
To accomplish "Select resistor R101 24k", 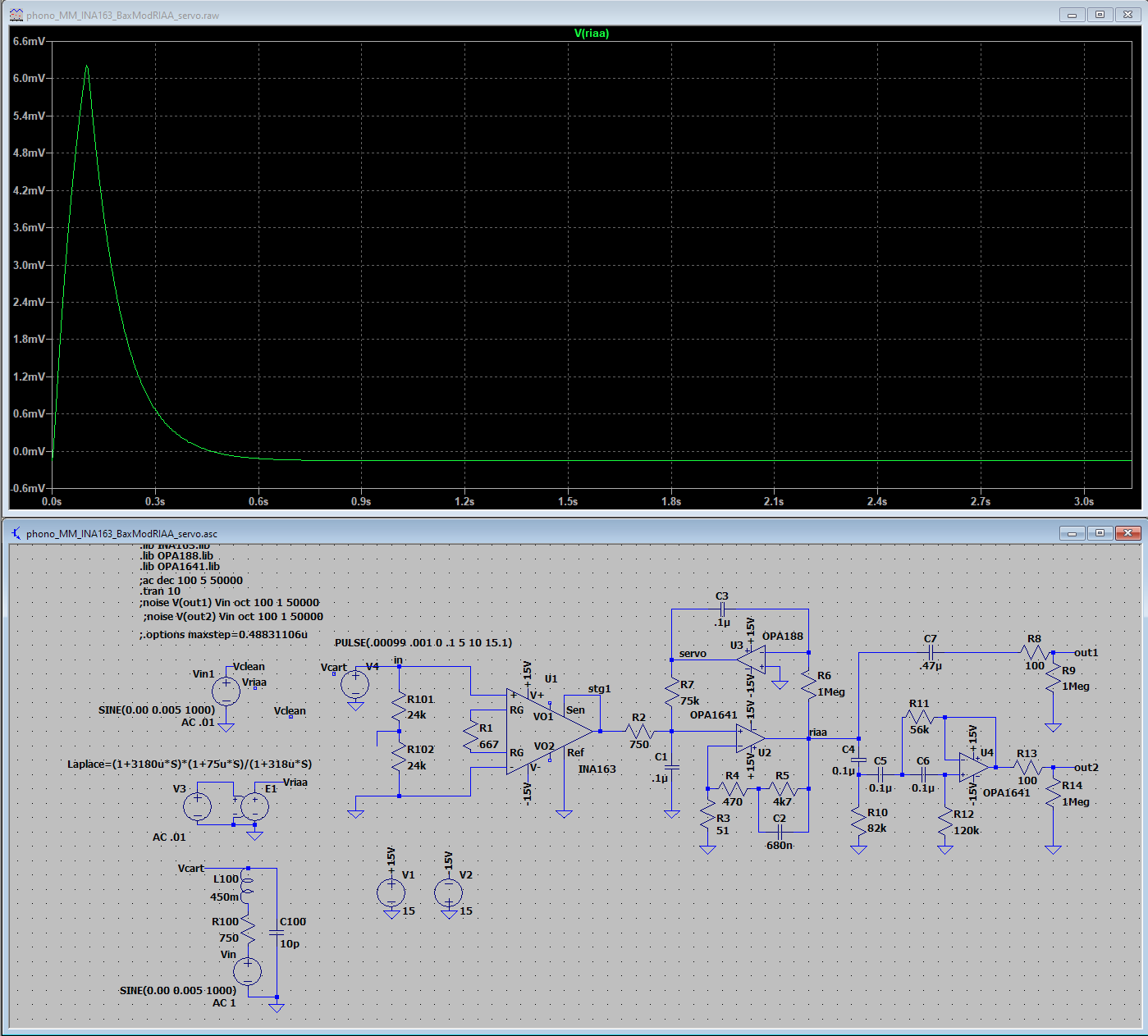I will click(399, 708).
